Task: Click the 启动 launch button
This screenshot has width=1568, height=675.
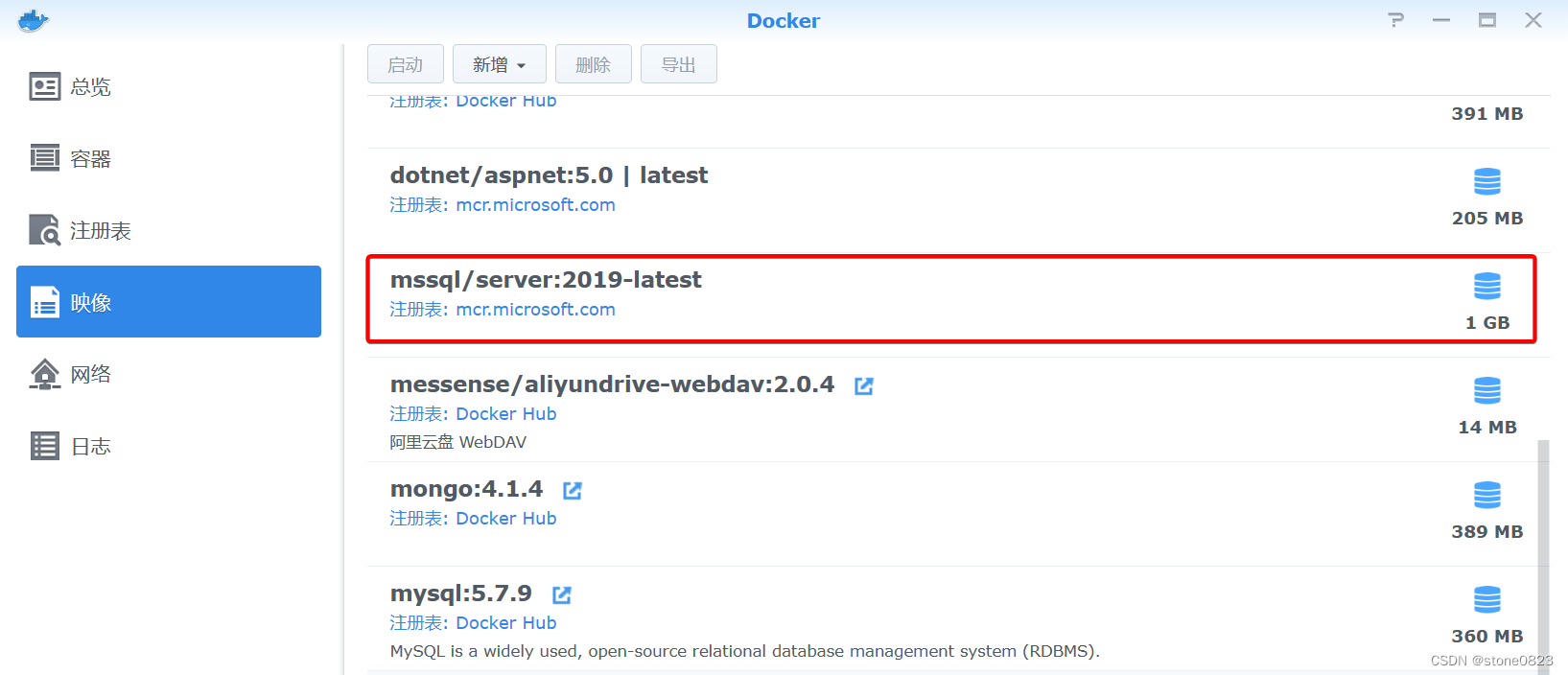Action: (406, 64)
